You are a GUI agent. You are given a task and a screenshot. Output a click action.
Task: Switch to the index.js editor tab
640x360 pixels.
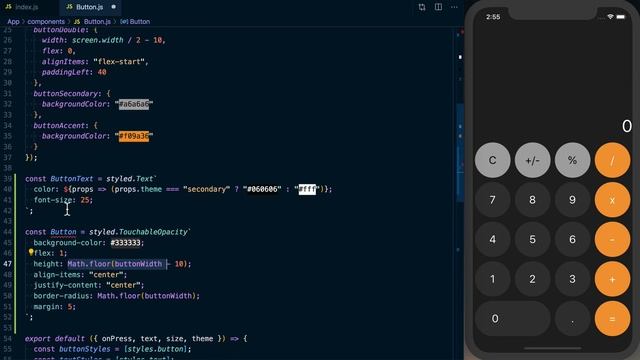pos(22,7)
